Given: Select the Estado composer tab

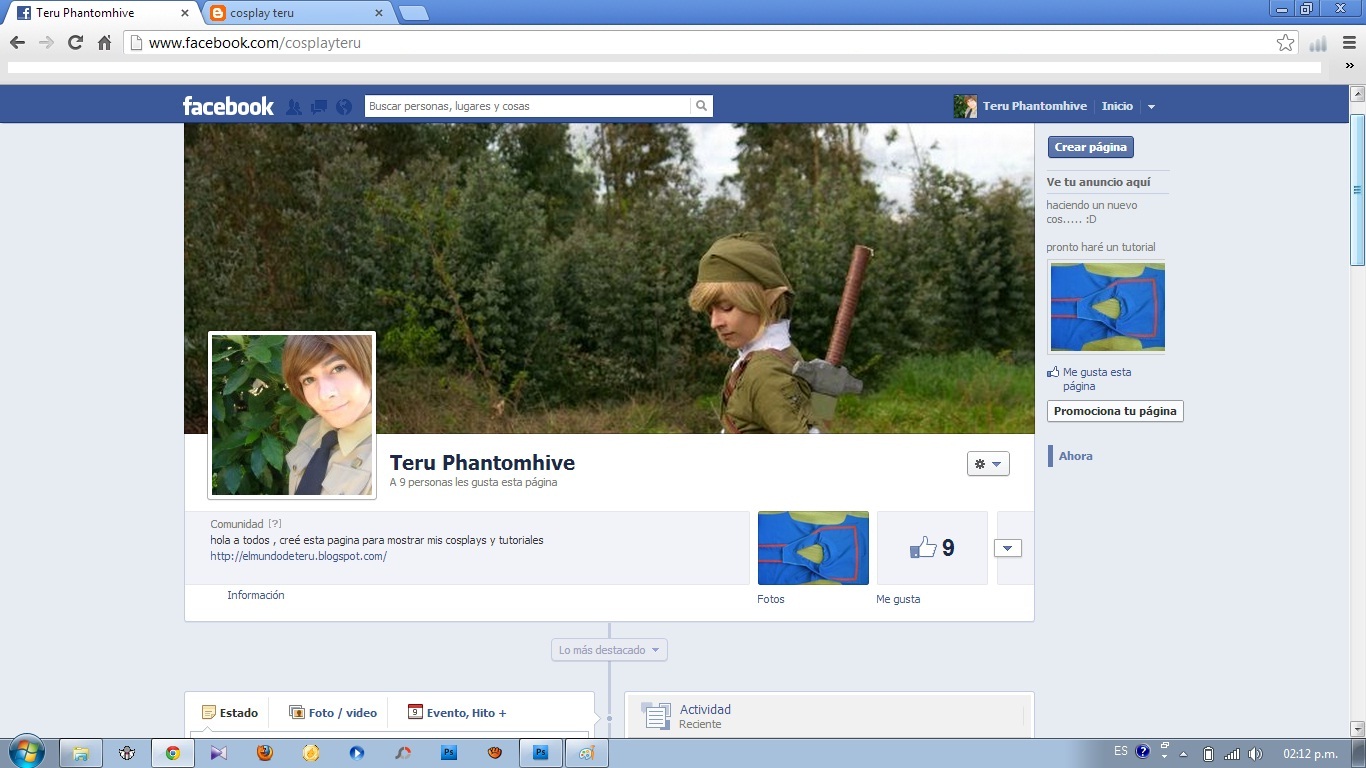Looking at the screenshot, I should click(x=230, y=713).
